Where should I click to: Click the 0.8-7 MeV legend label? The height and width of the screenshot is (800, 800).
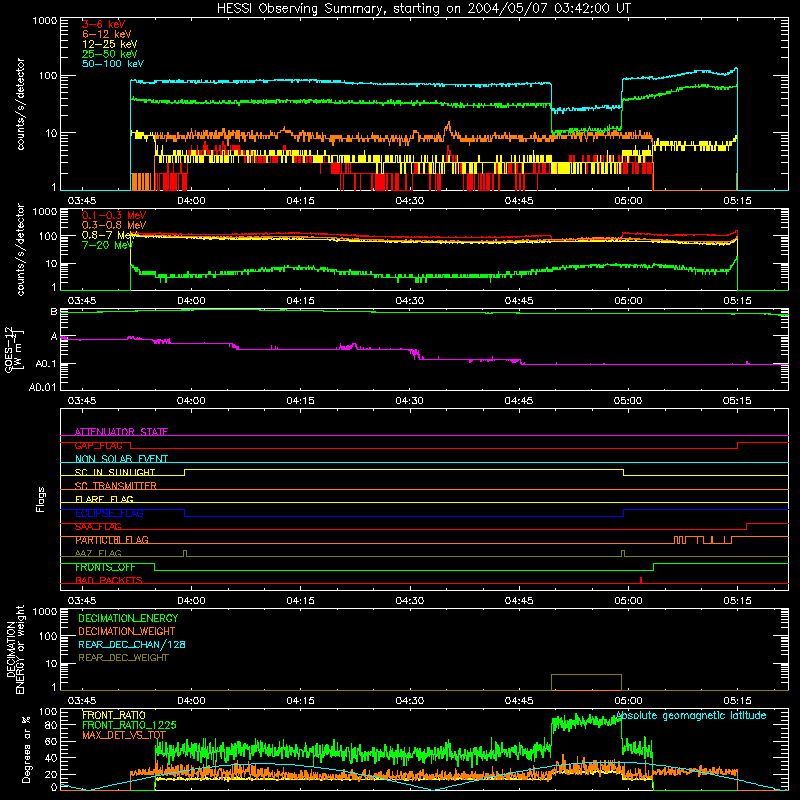[x=109, y=235]
